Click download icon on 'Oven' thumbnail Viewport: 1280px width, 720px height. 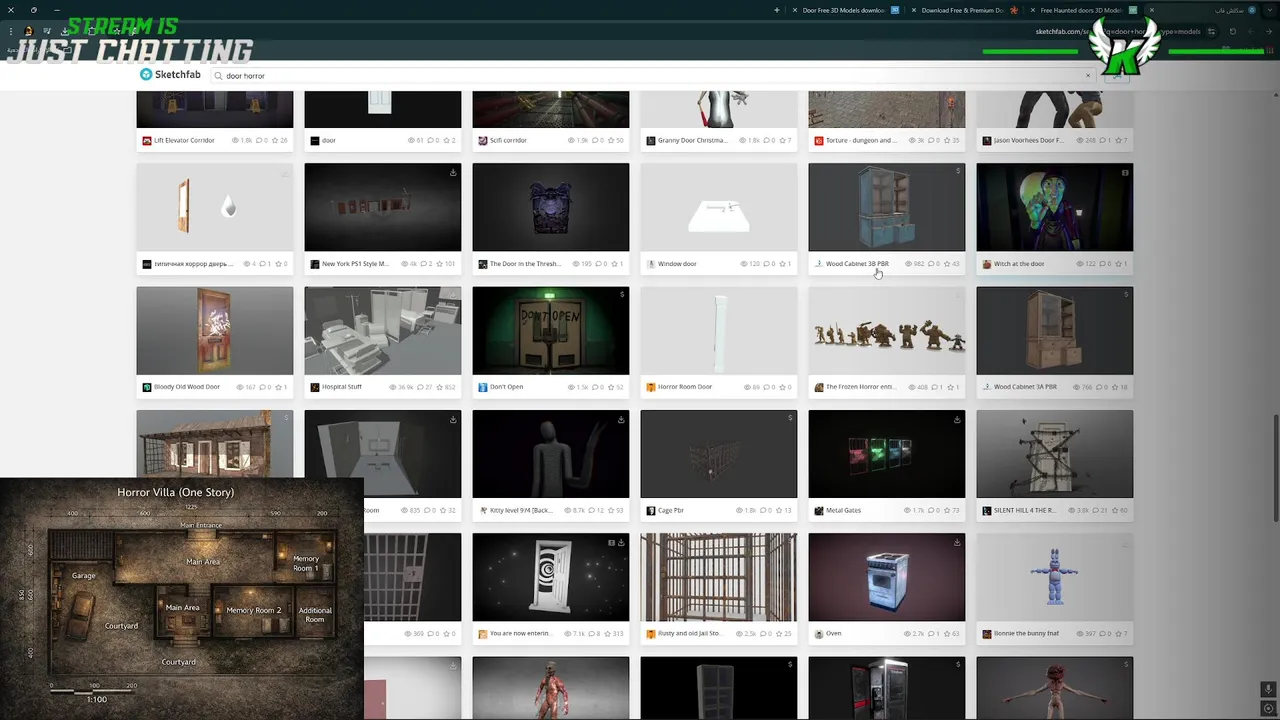pyautogui.click(x=957, y=542)
